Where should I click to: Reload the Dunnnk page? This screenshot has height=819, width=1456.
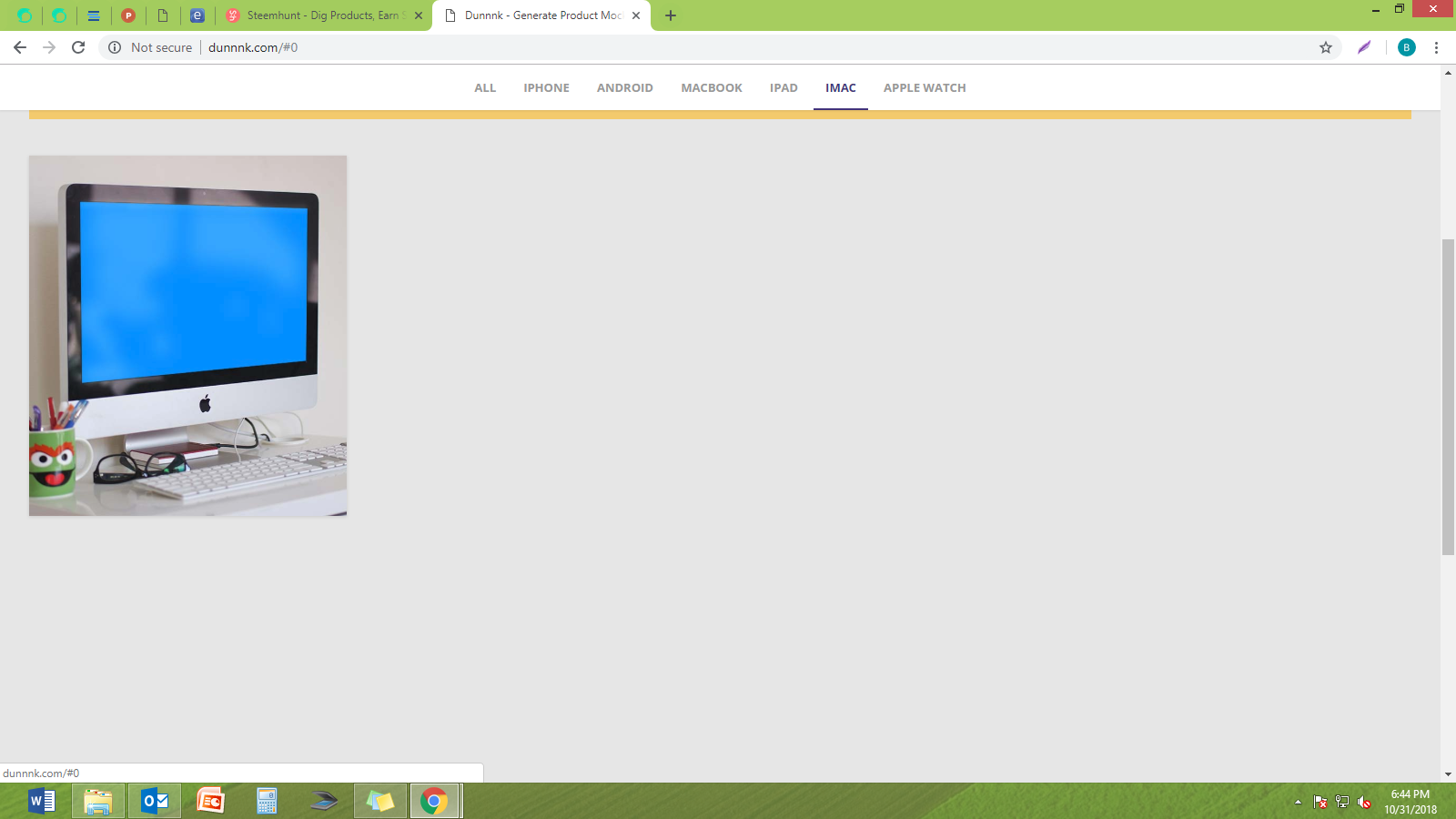78,47
